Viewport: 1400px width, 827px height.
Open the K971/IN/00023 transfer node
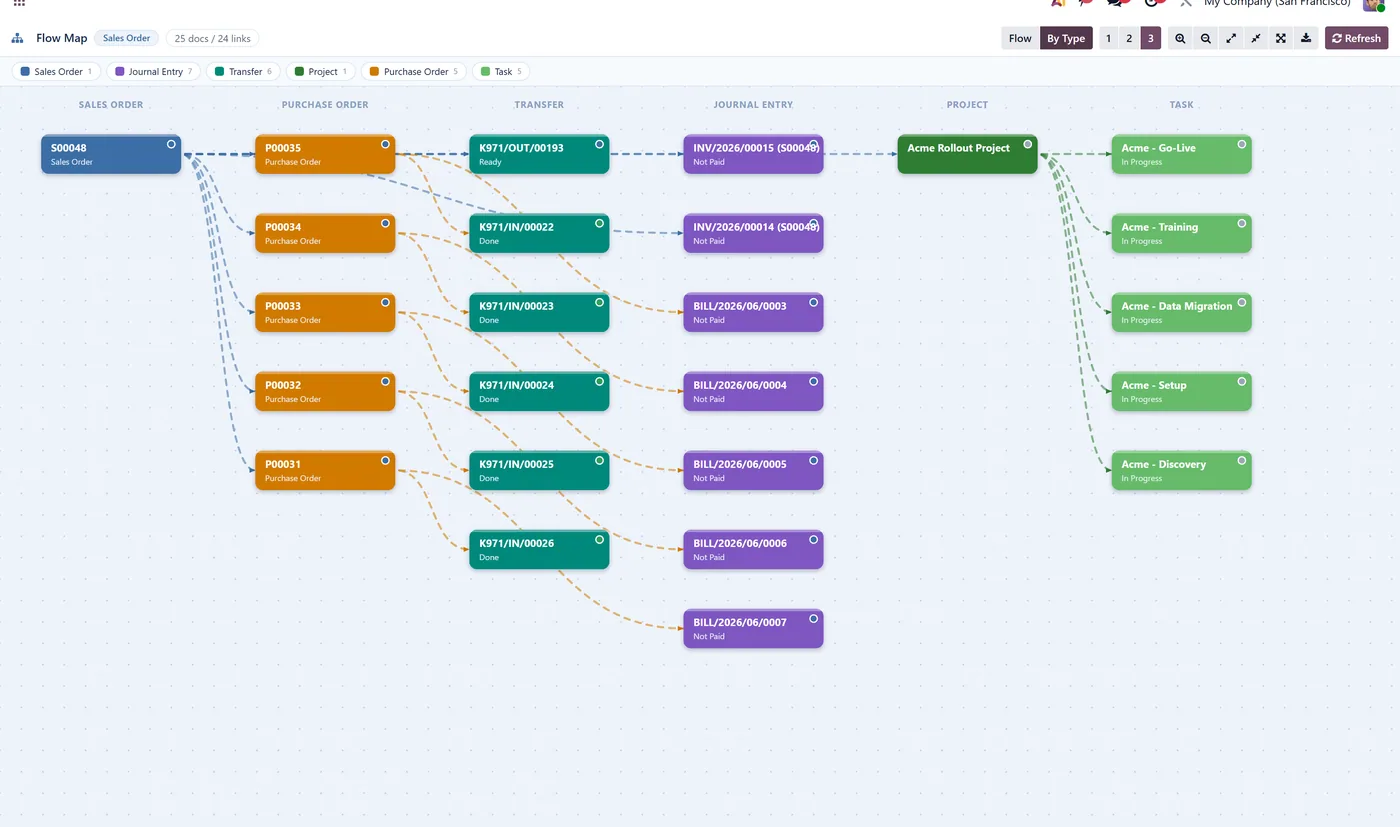click(539, 312)
